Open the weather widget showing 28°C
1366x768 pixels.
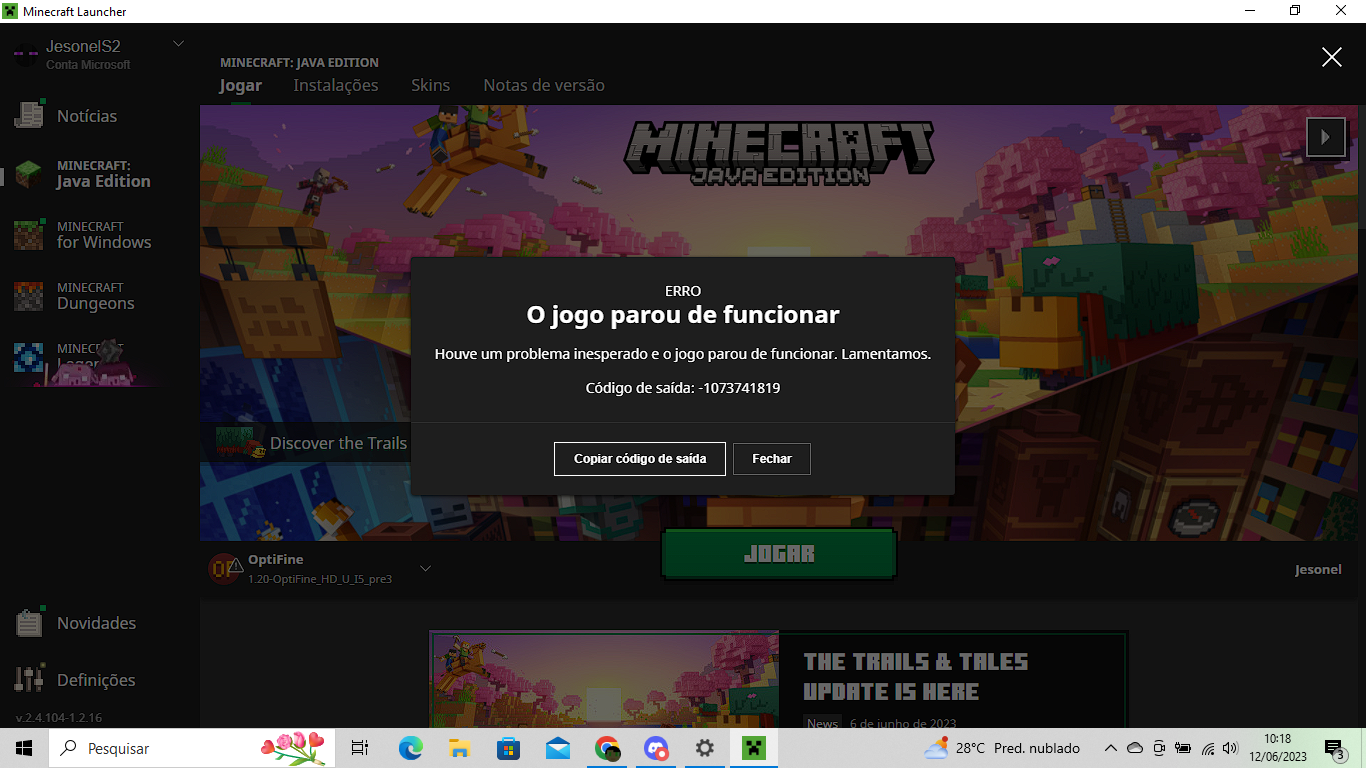[x=1002, y=748]
